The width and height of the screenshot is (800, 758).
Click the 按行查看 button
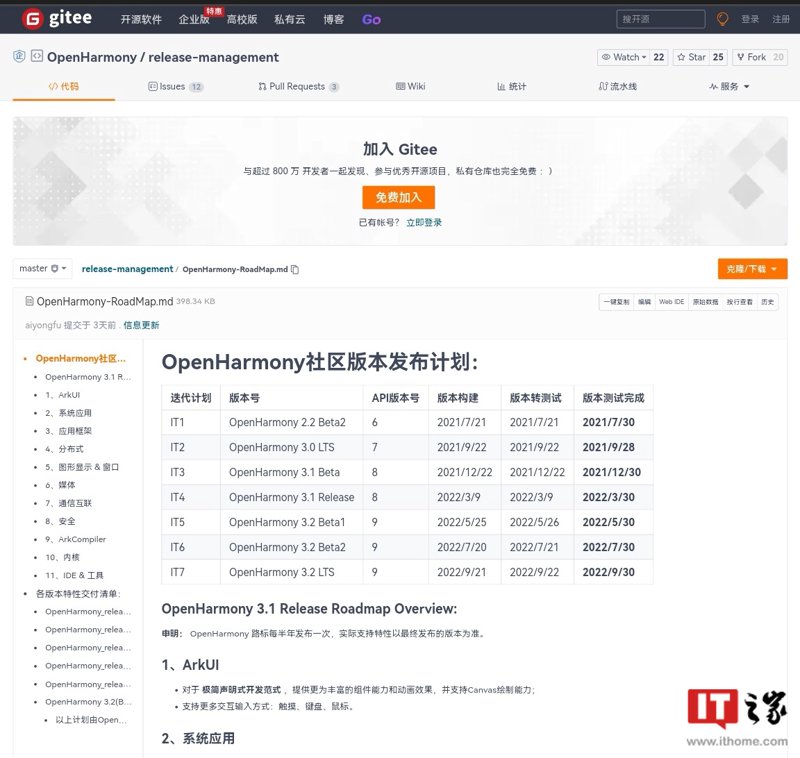click(x=739, y=302)
